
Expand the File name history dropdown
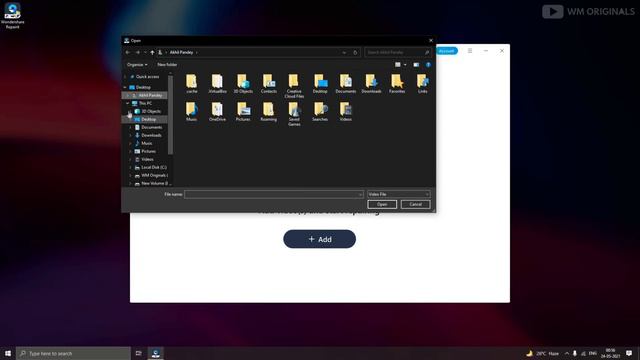360,194
